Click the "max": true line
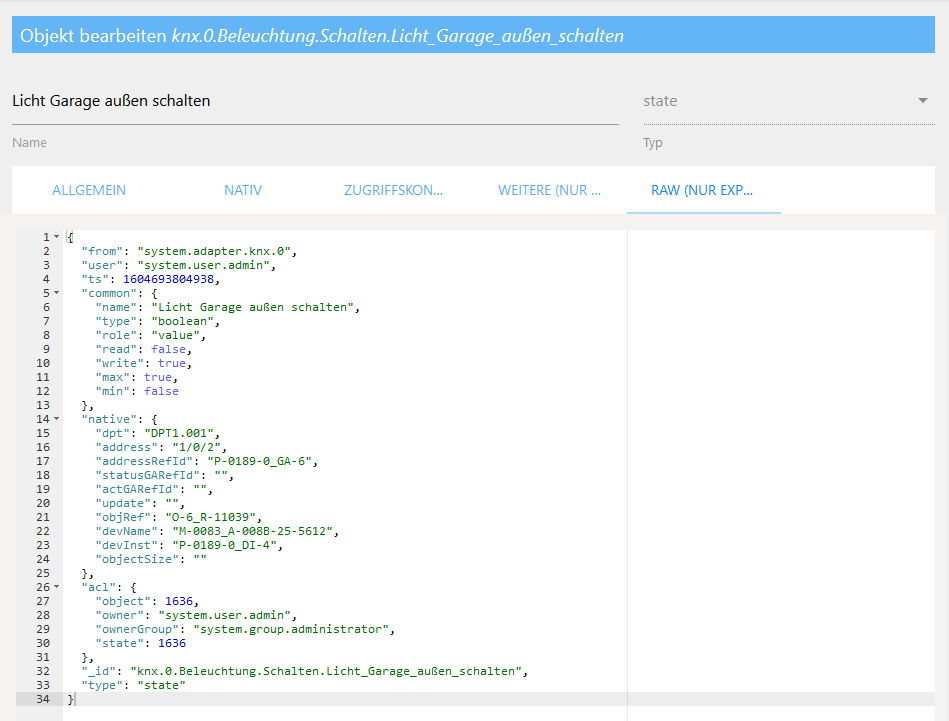 [x=137, y=377]
